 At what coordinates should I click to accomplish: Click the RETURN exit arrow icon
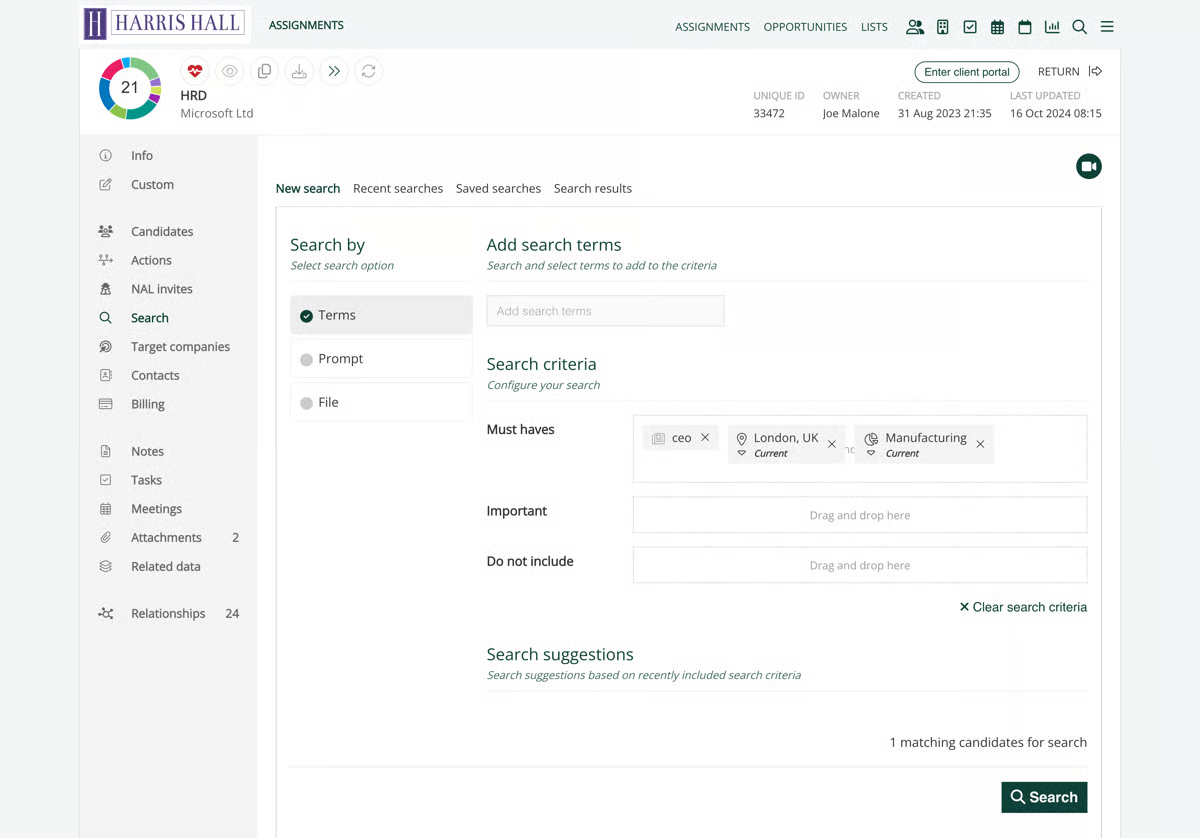click(1096, 71)
